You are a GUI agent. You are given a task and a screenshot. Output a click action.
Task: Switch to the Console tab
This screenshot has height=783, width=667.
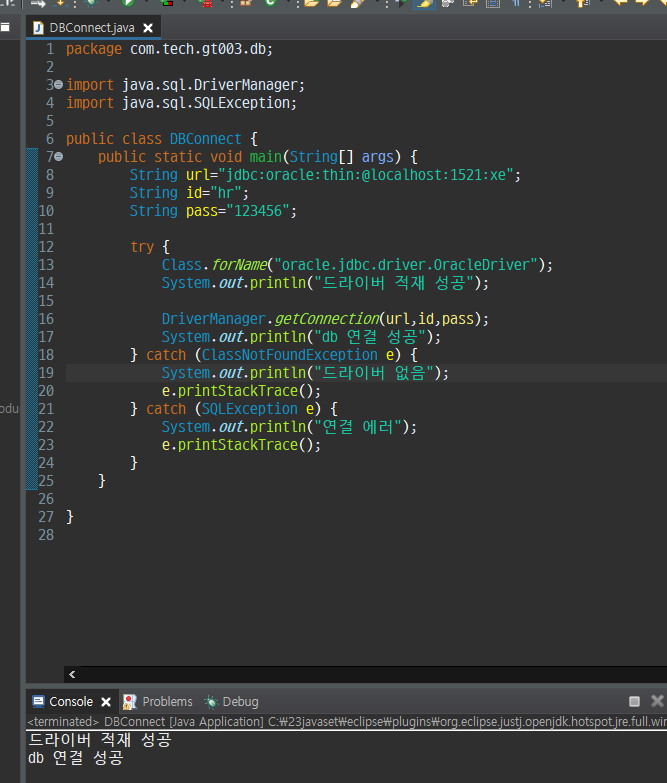[71, 702]
